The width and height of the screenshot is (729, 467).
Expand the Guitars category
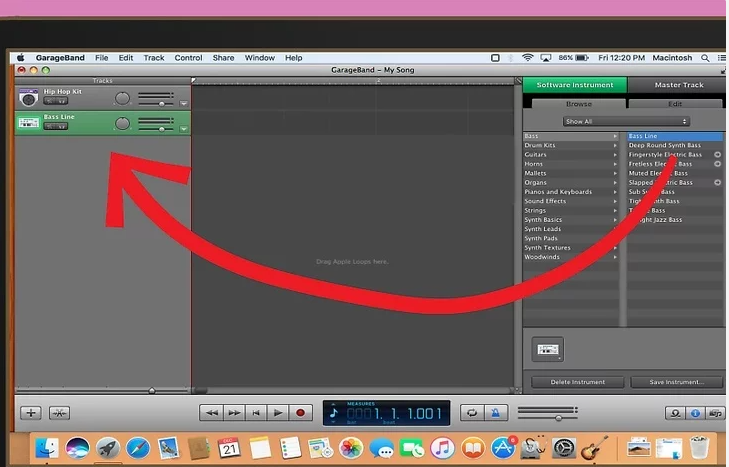click(571, 154)
